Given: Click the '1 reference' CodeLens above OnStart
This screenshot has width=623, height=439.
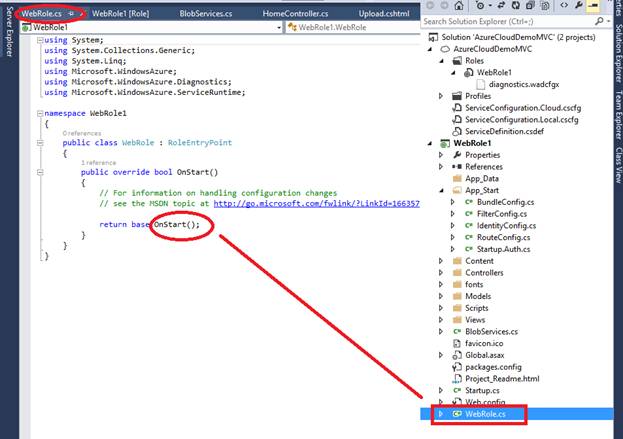Looking at the screenshot, I should (98, 163).
